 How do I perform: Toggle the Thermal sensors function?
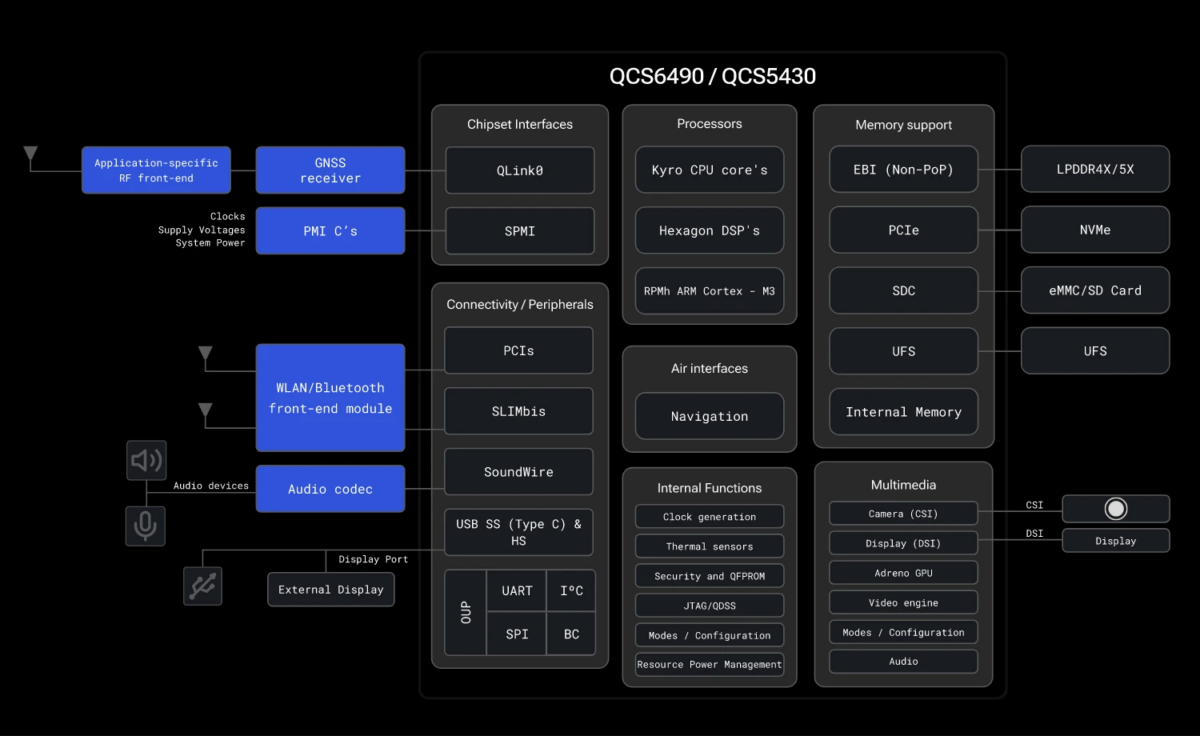pyautogui.click(x=709, y=546)
